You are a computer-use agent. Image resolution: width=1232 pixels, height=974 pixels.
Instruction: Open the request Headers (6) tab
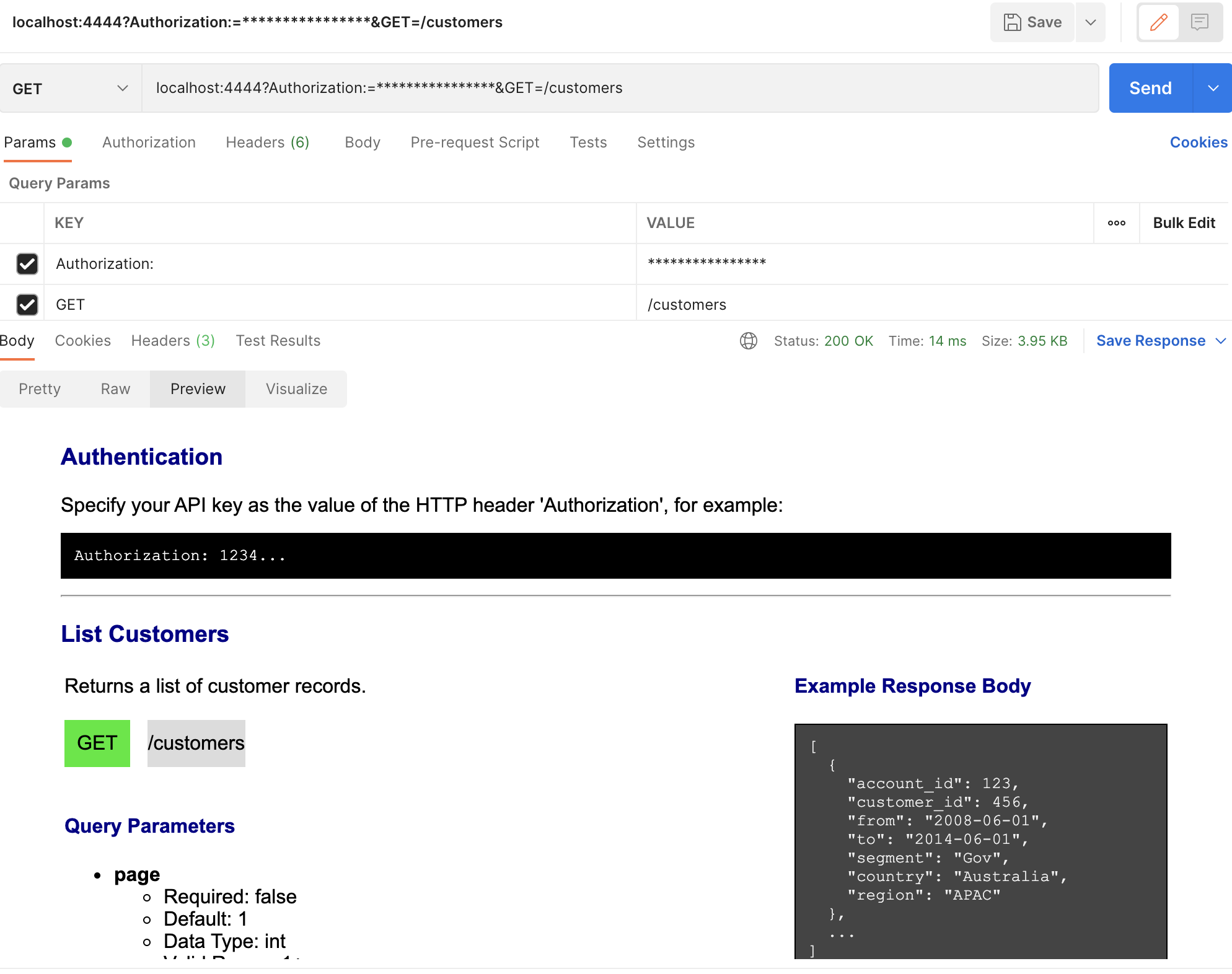[x=267, y=143]
